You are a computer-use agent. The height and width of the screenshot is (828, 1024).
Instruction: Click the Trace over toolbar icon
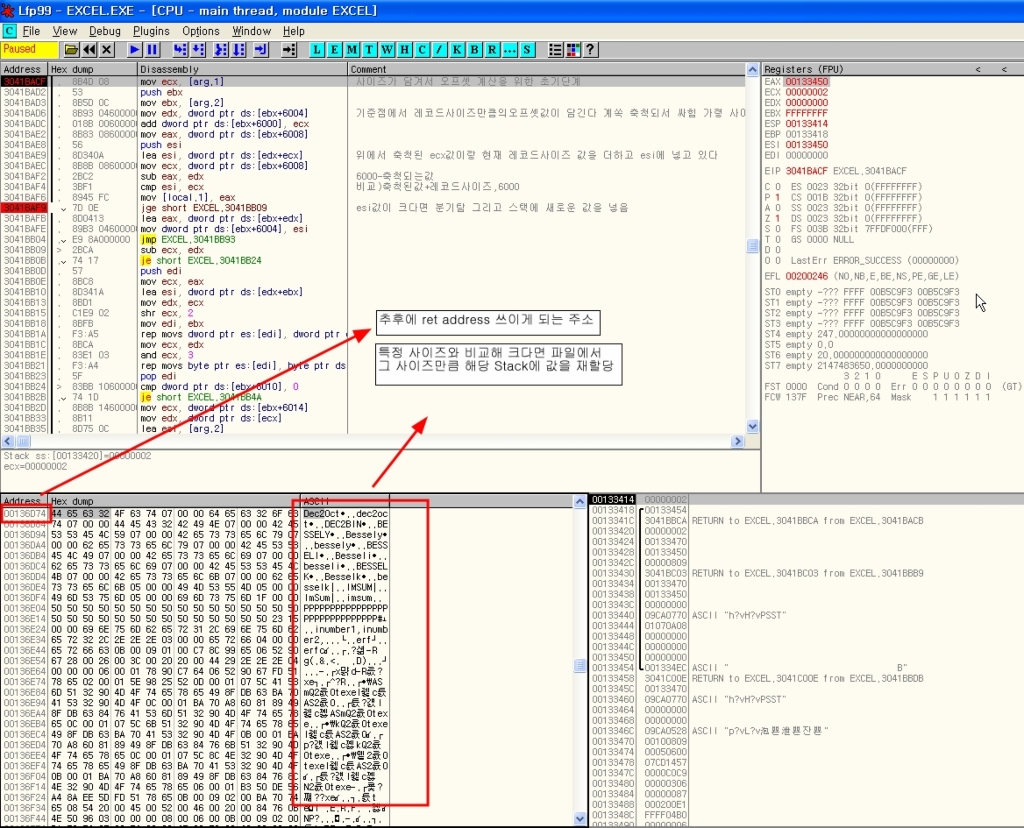point(239,50)
